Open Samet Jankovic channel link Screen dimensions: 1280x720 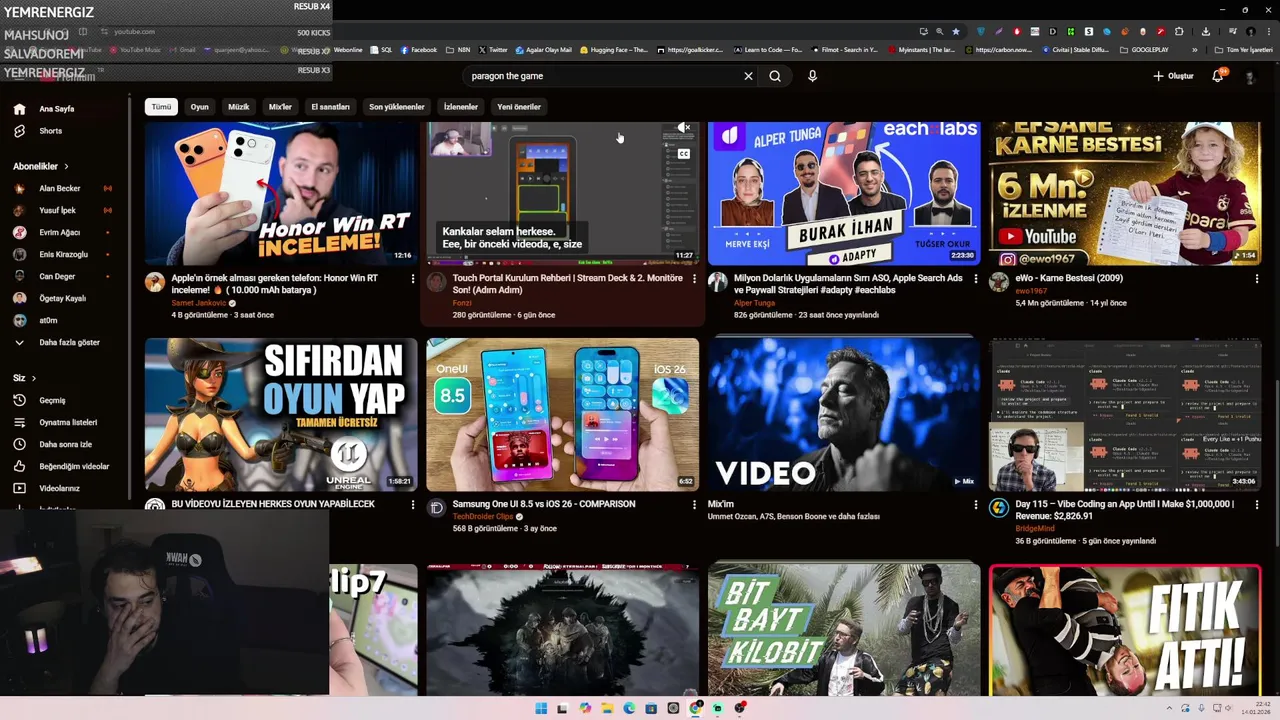coord(200,303)
